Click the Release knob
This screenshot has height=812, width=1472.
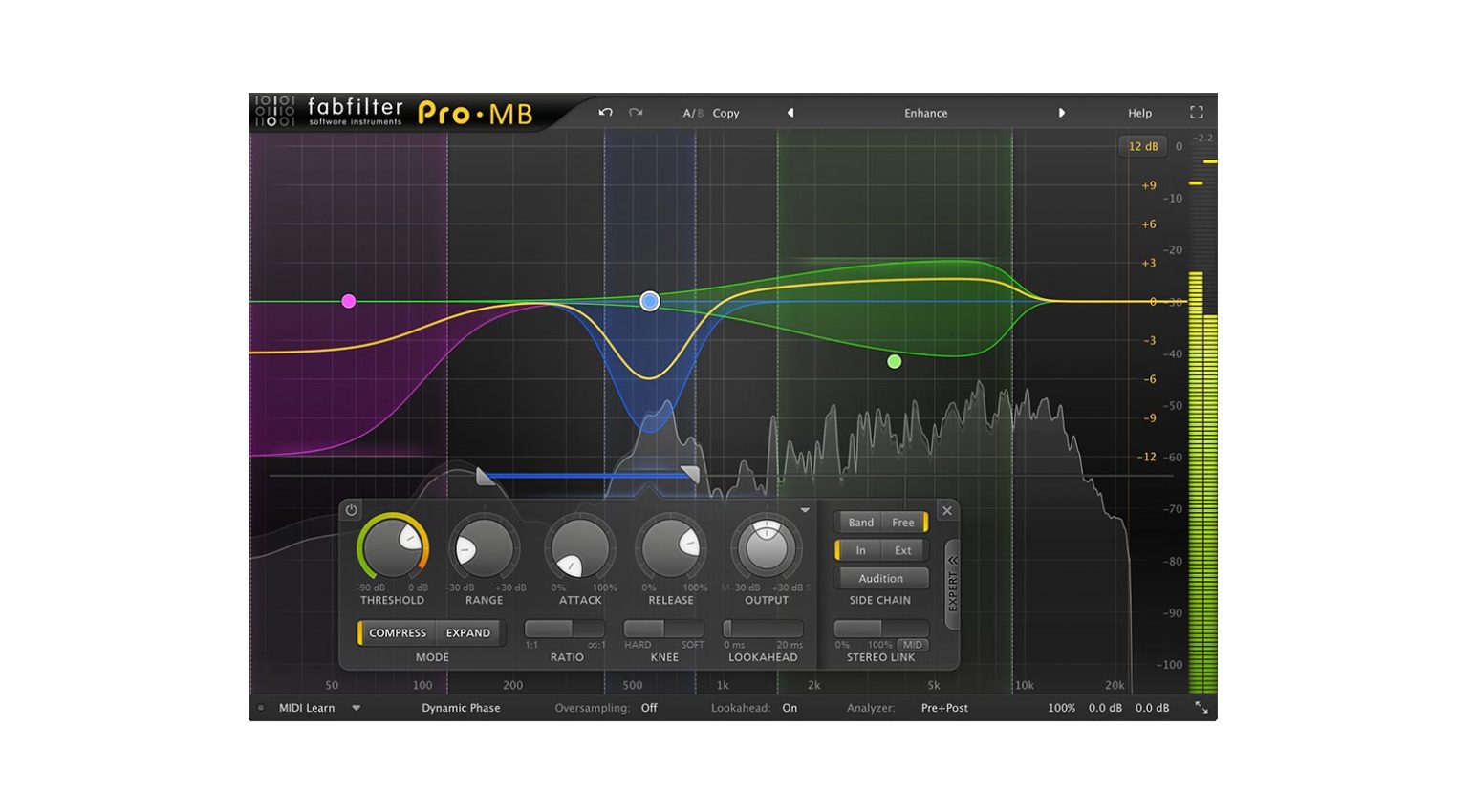click(671, 547)
